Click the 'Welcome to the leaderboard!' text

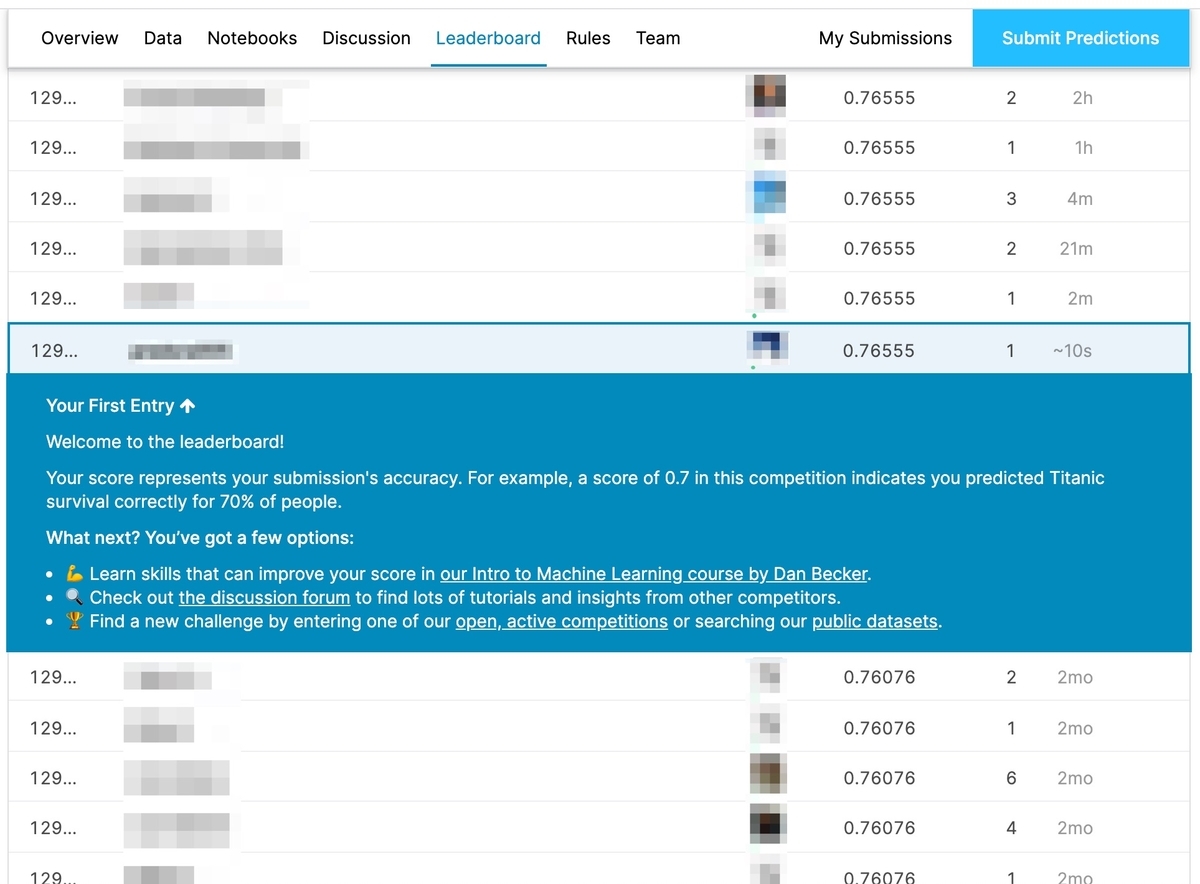tap(165, 442)
